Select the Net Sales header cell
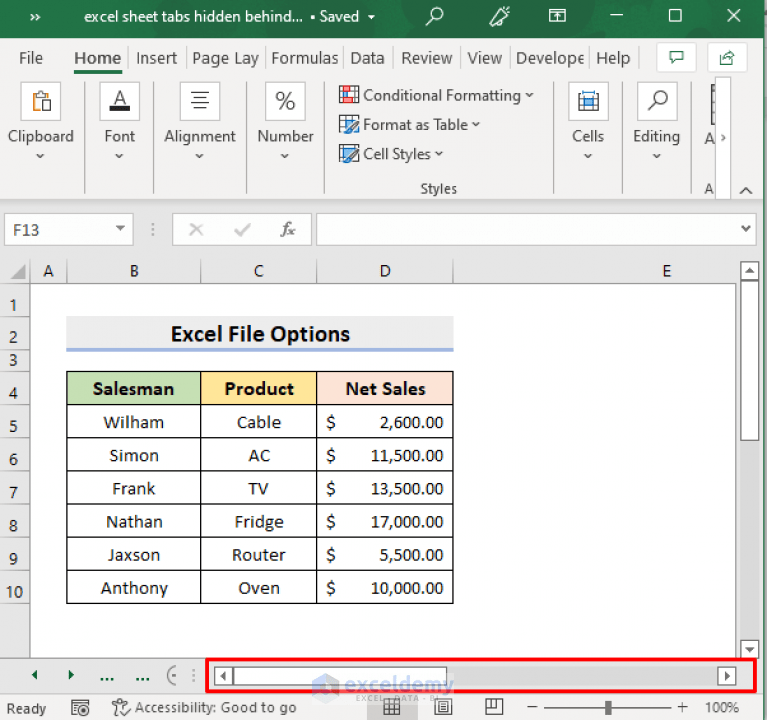Viewport: 767px width, 720px height. tap(385, 388)
